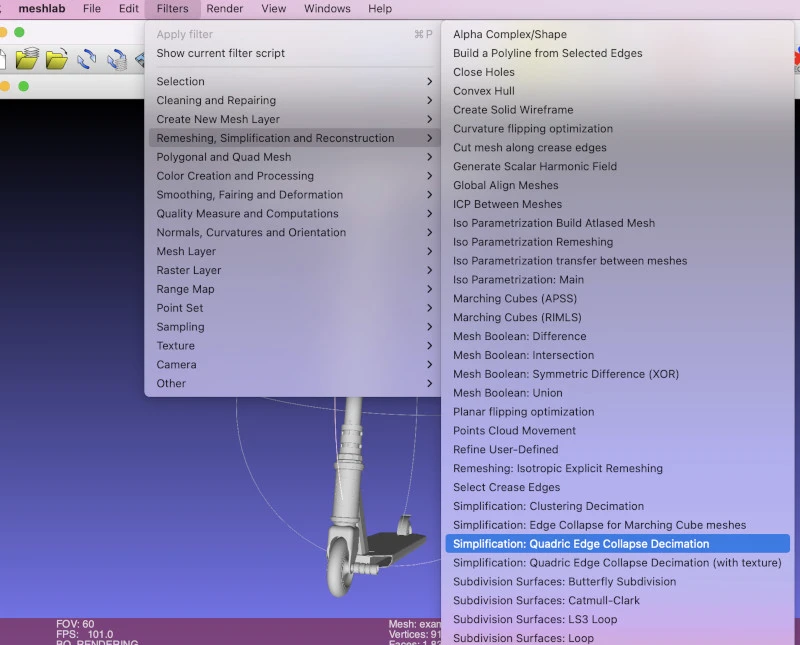Choose Subdivision Surfaces: Butterfly Subdivision

point(617,582)
